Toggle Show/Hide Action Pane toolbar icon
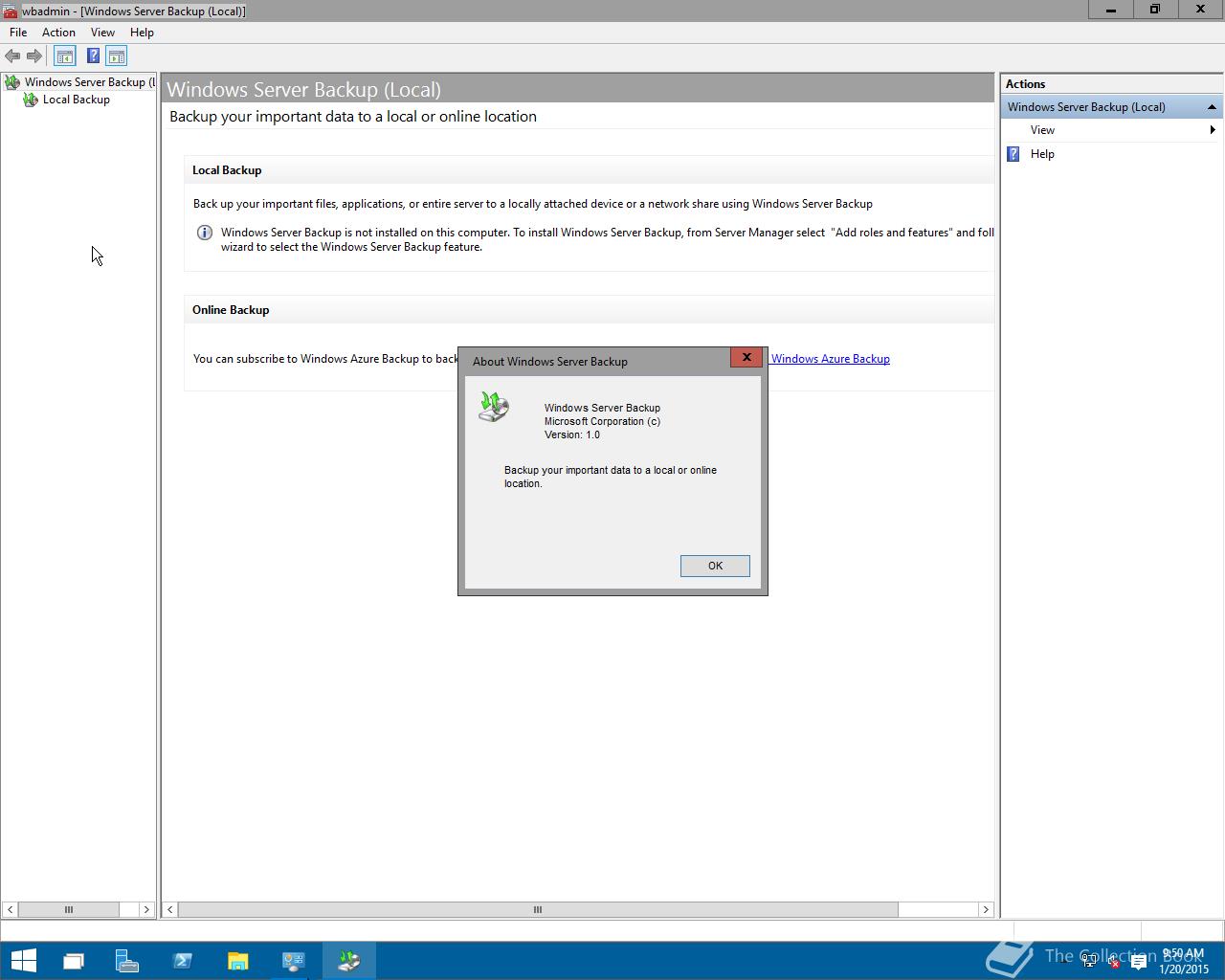Screen dimensions: 1225x980 (117, 56)
